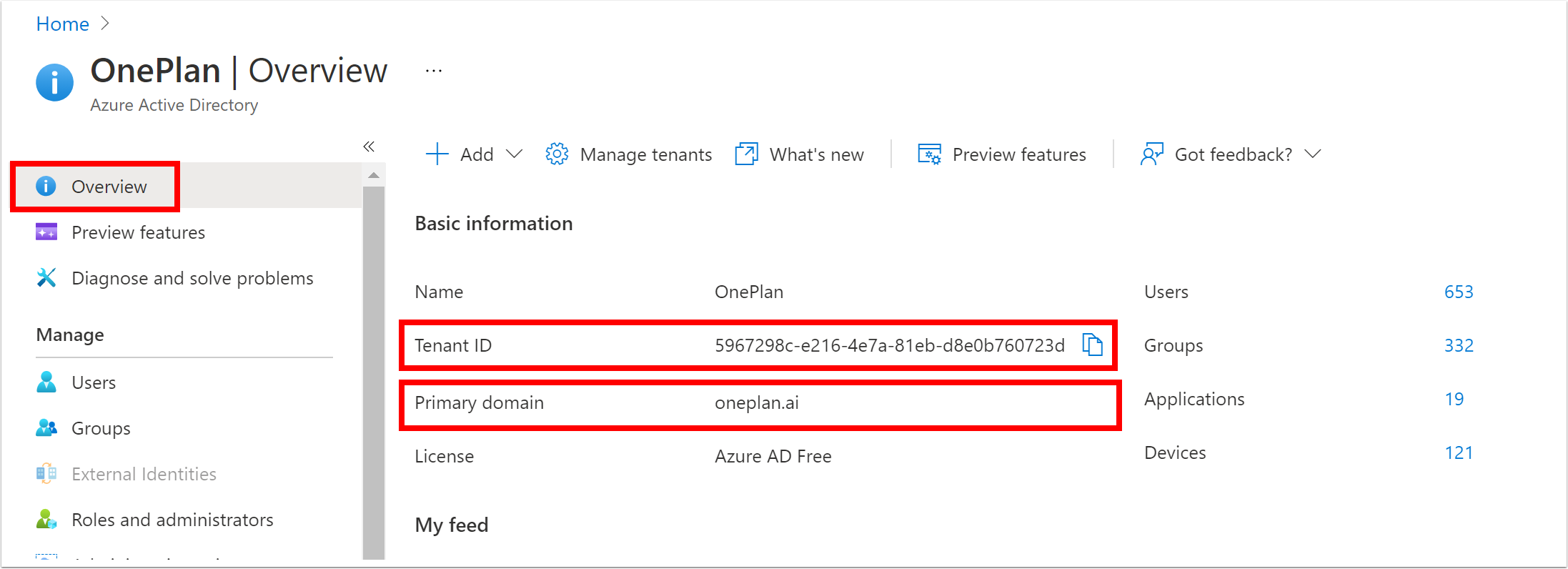
Task: Select the Tenant ID value text
Action: point(890,345)
